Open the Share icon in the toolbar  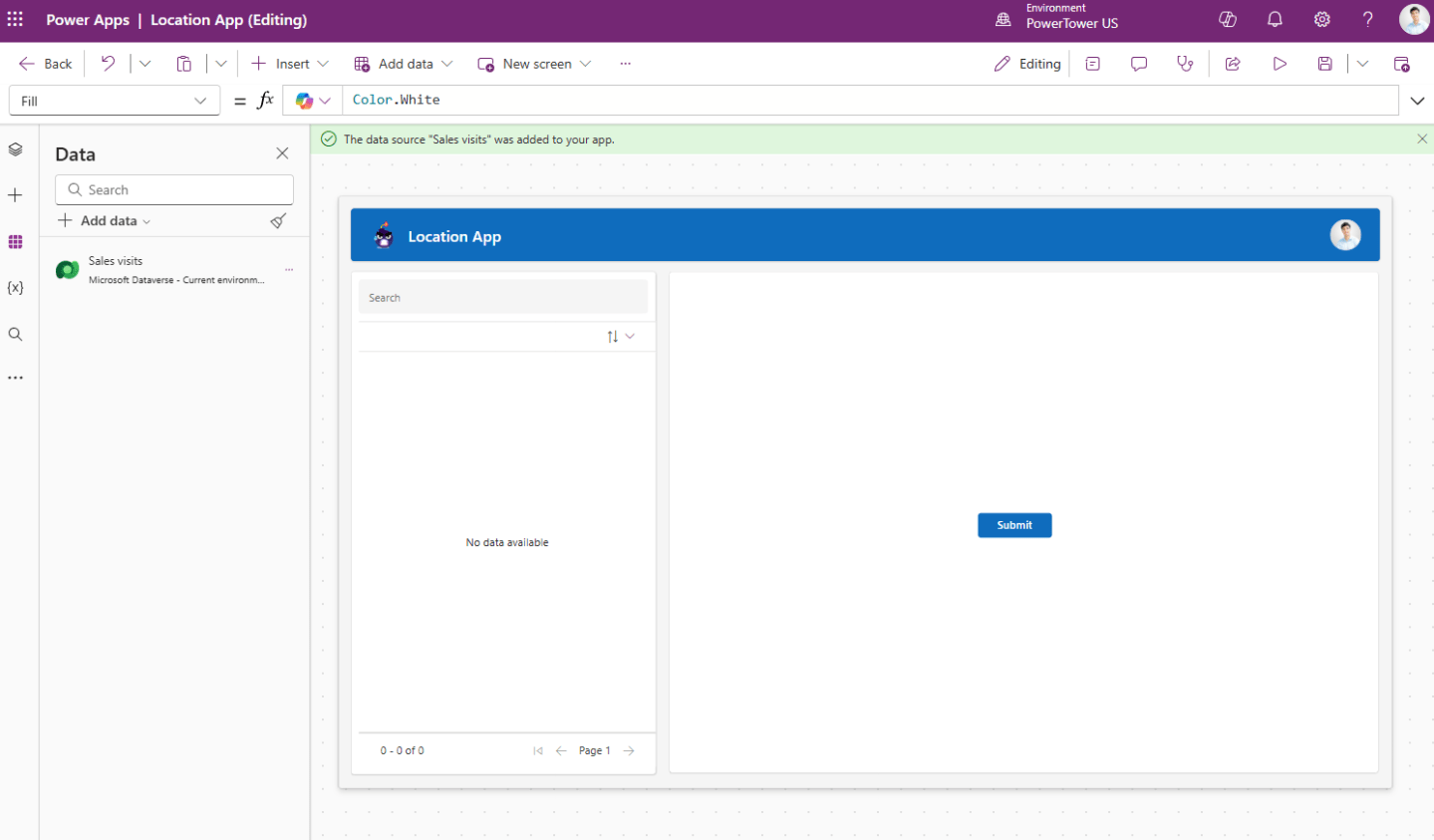tap(1232, 63)
